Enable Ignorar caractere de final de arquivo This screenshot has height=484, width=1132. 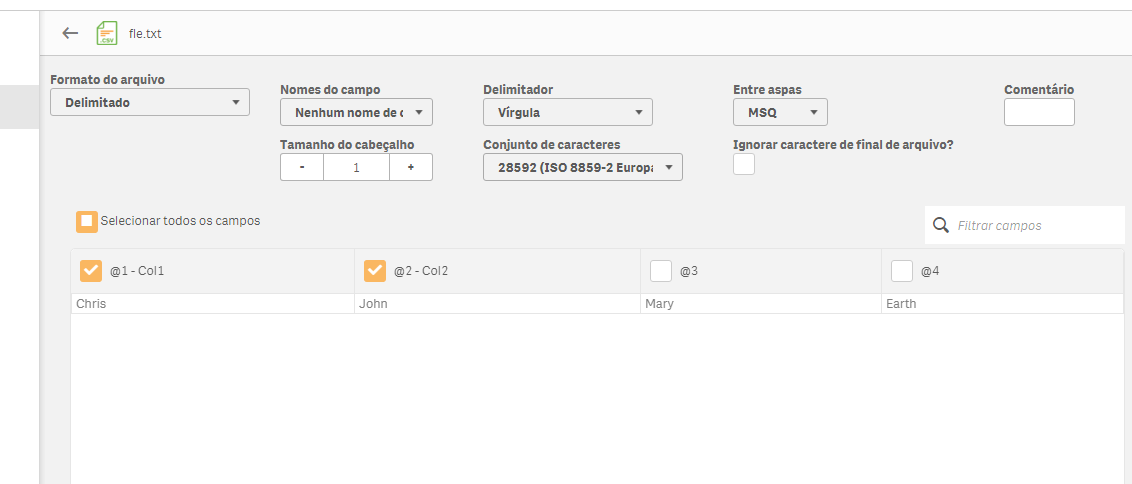pyautogui.click(x=744, y=165)
